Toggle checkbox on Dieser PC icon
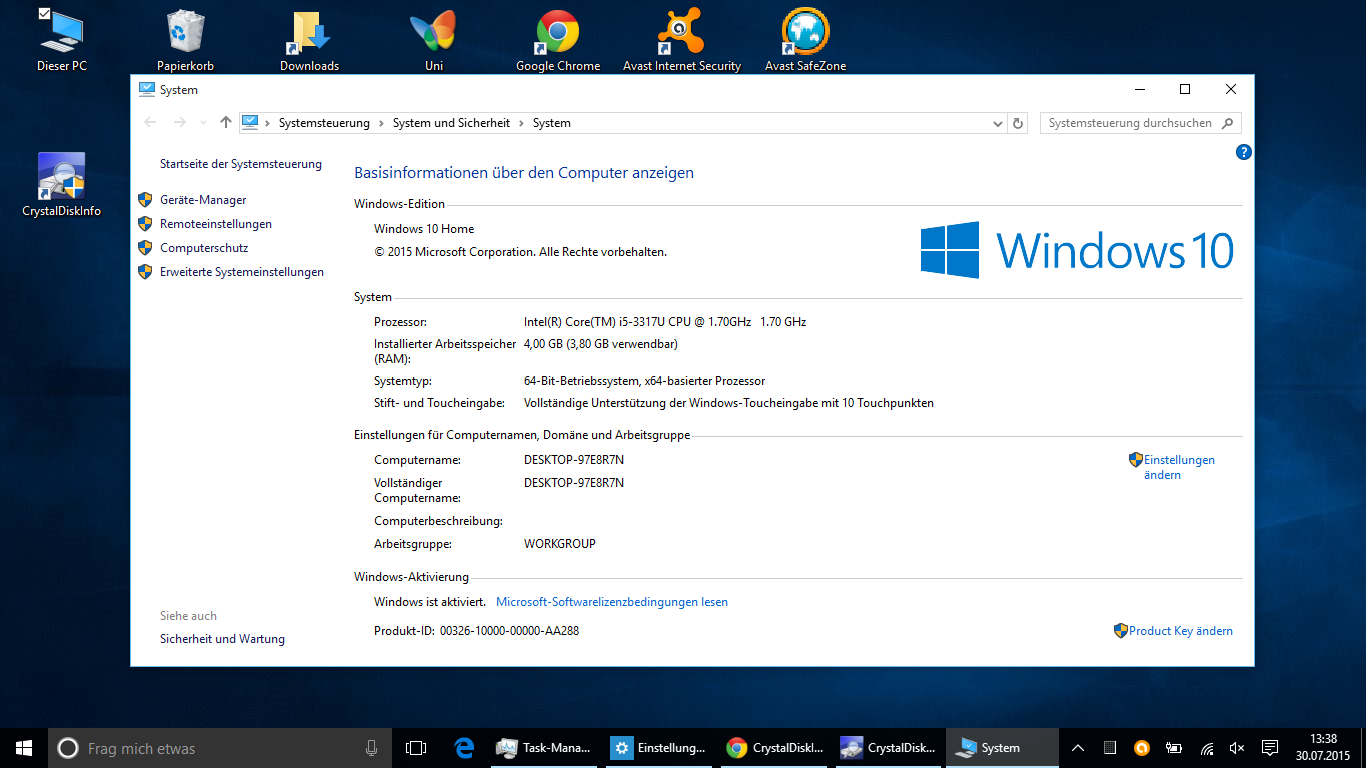Screen dimensions: 1366x768 pyautogui.click(x=44, y=14)
